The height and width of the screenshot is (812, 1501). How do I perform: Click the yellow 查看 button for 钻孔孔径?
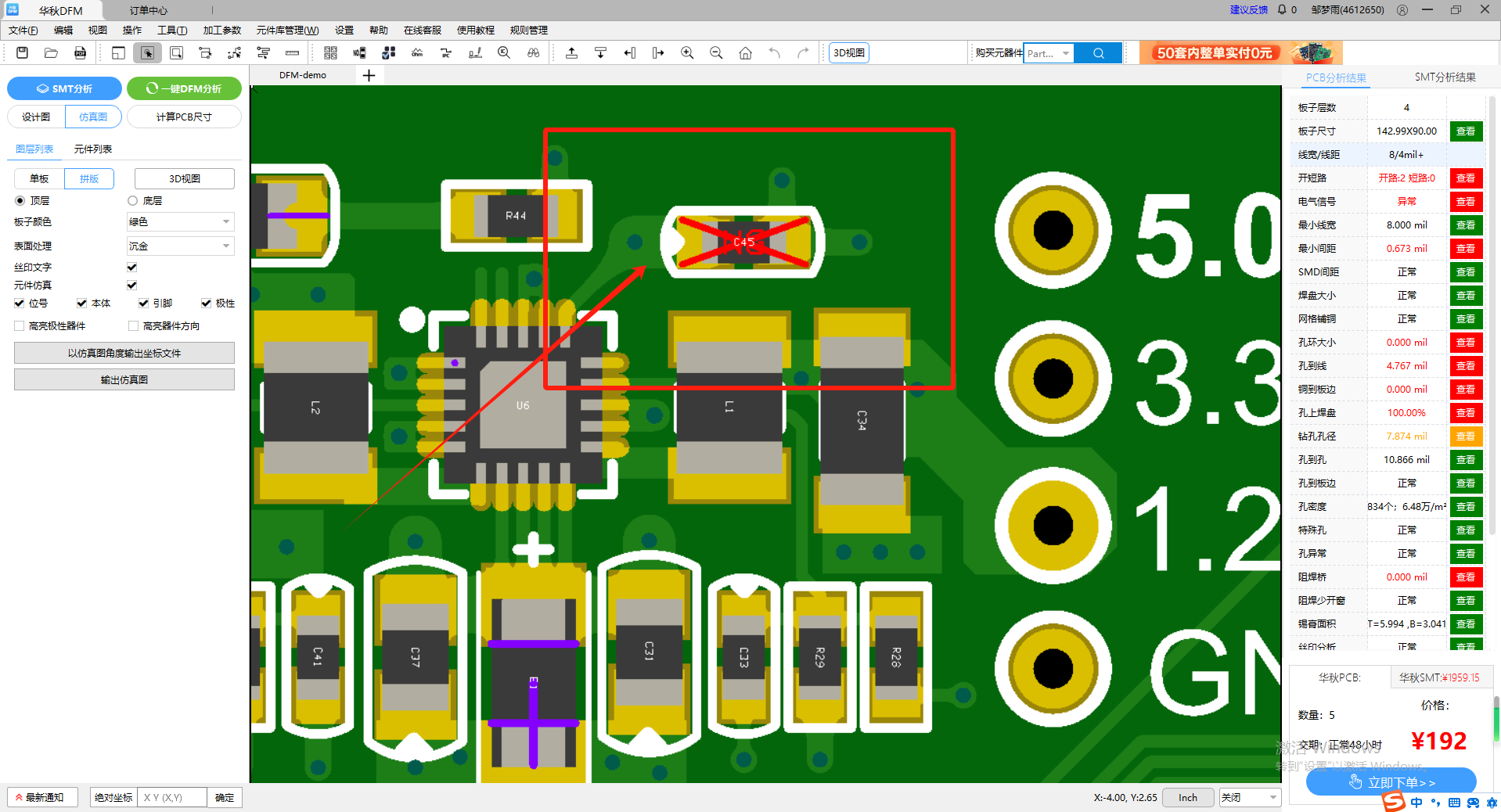pos(1465,437)
